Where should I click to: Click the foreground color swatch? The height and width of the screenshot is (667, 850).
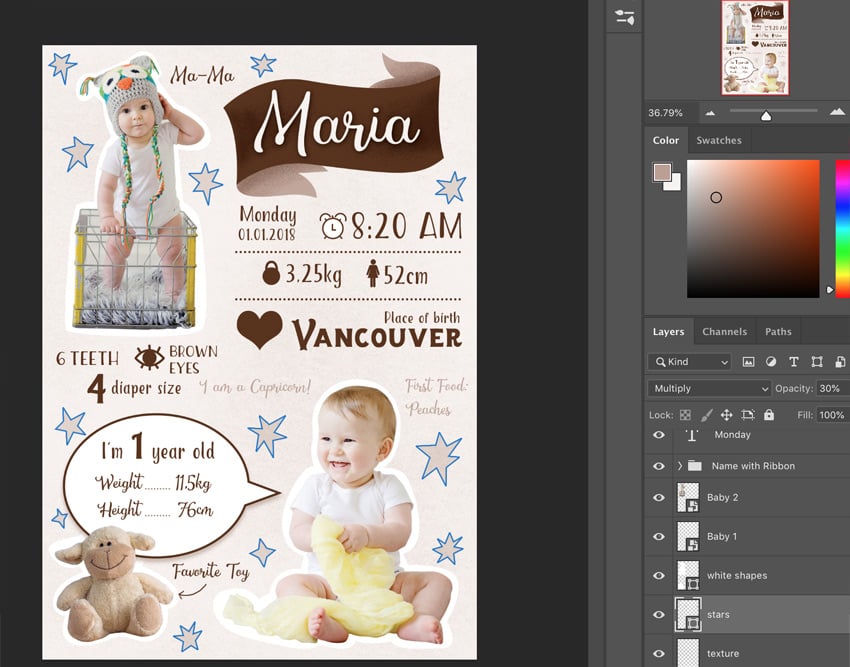[x=662, y=172]
